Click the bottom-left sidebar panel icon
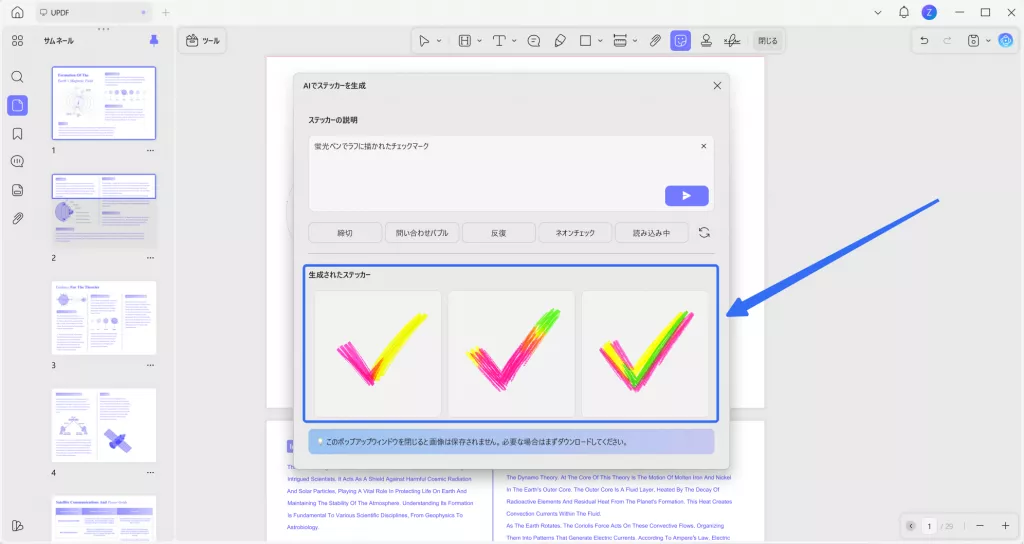Viewport: 1024px width, 544px height. pyautogui.click(x=18, y=526)
